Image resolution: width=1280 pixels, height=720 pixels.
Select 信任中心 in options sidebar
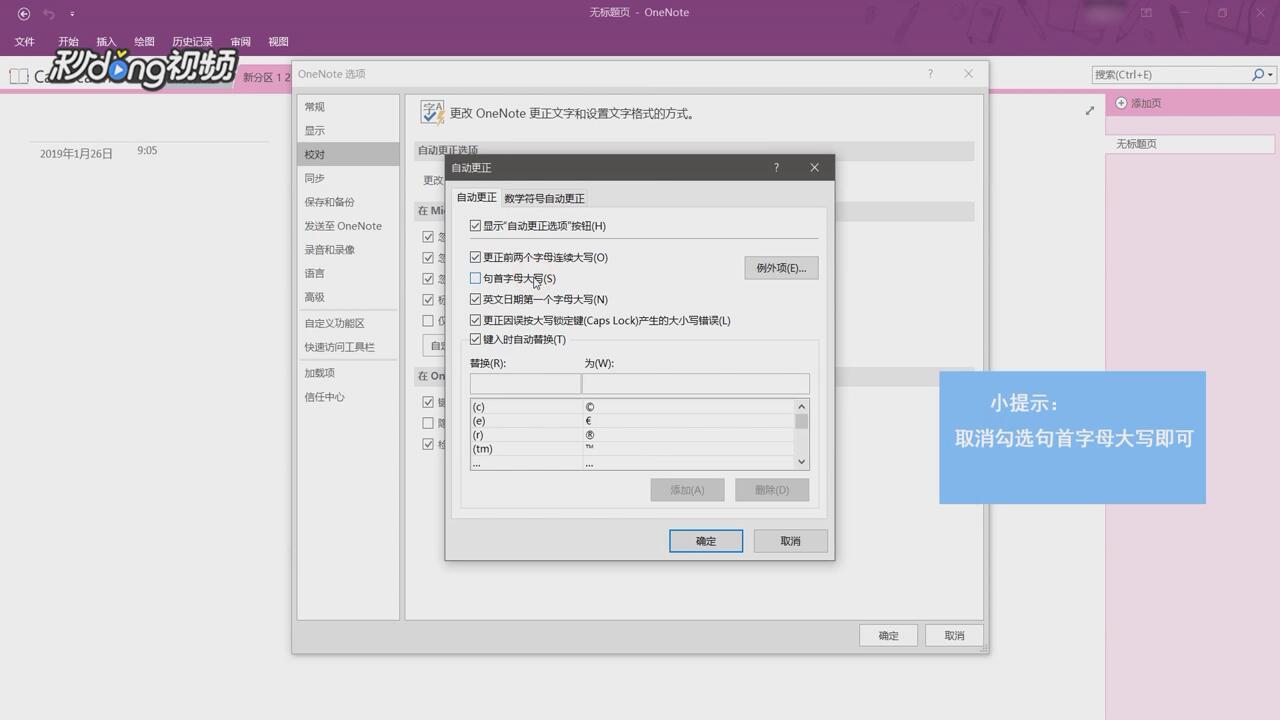tap(348, 397)
